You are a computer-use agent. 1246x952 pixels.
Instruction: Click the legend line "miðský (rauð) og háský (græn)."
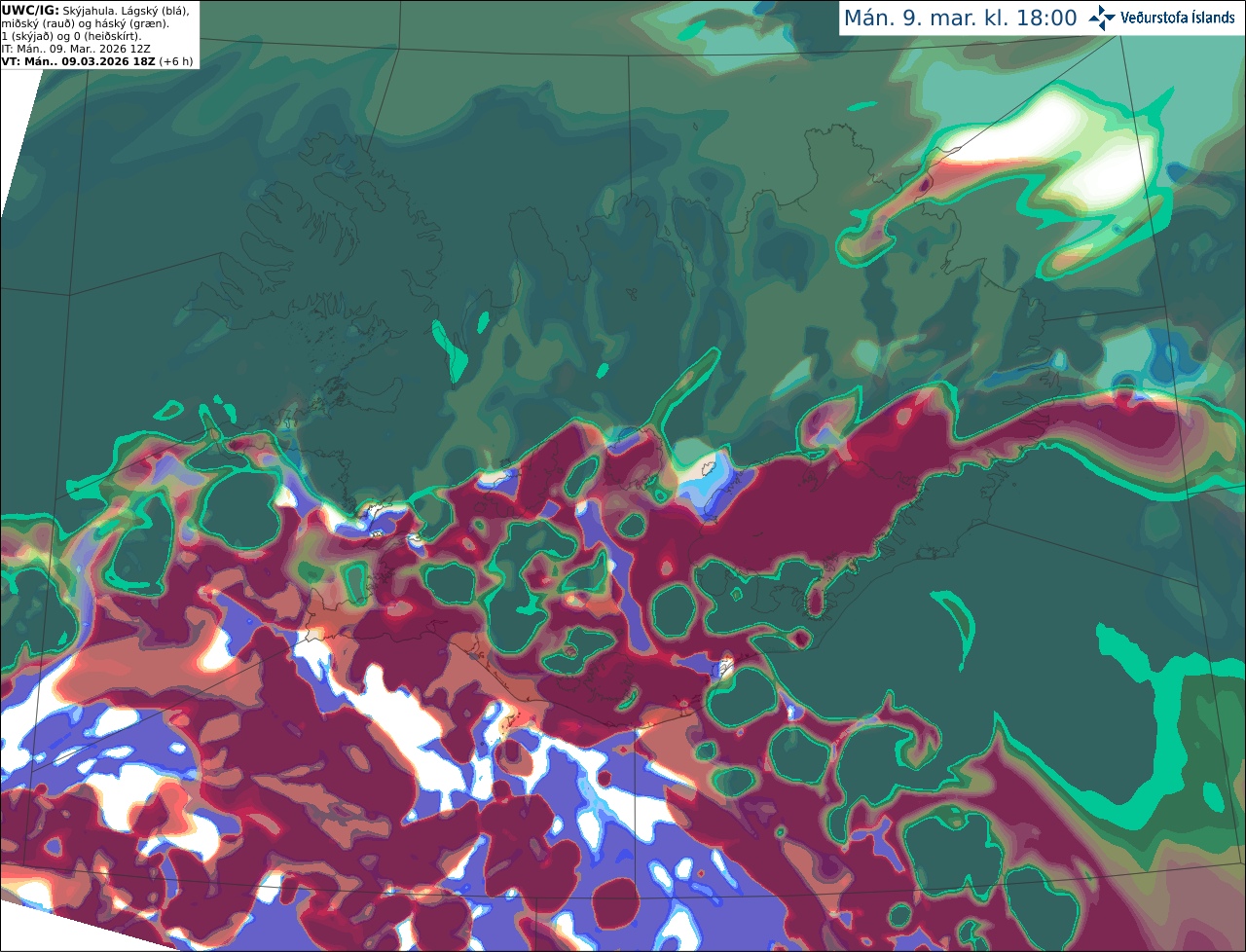(x=86, y=23)
